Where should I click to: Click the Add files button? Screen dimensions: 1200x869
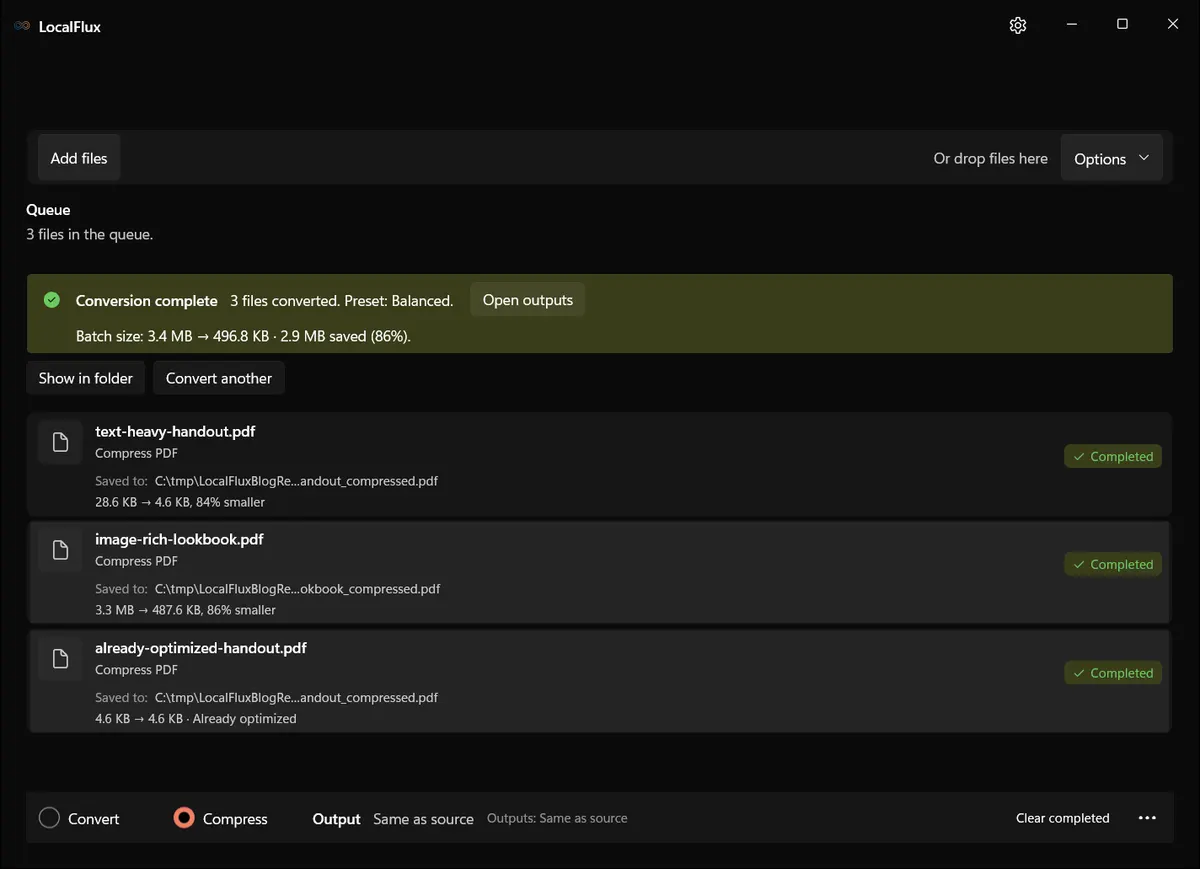[x=79, y=158]
